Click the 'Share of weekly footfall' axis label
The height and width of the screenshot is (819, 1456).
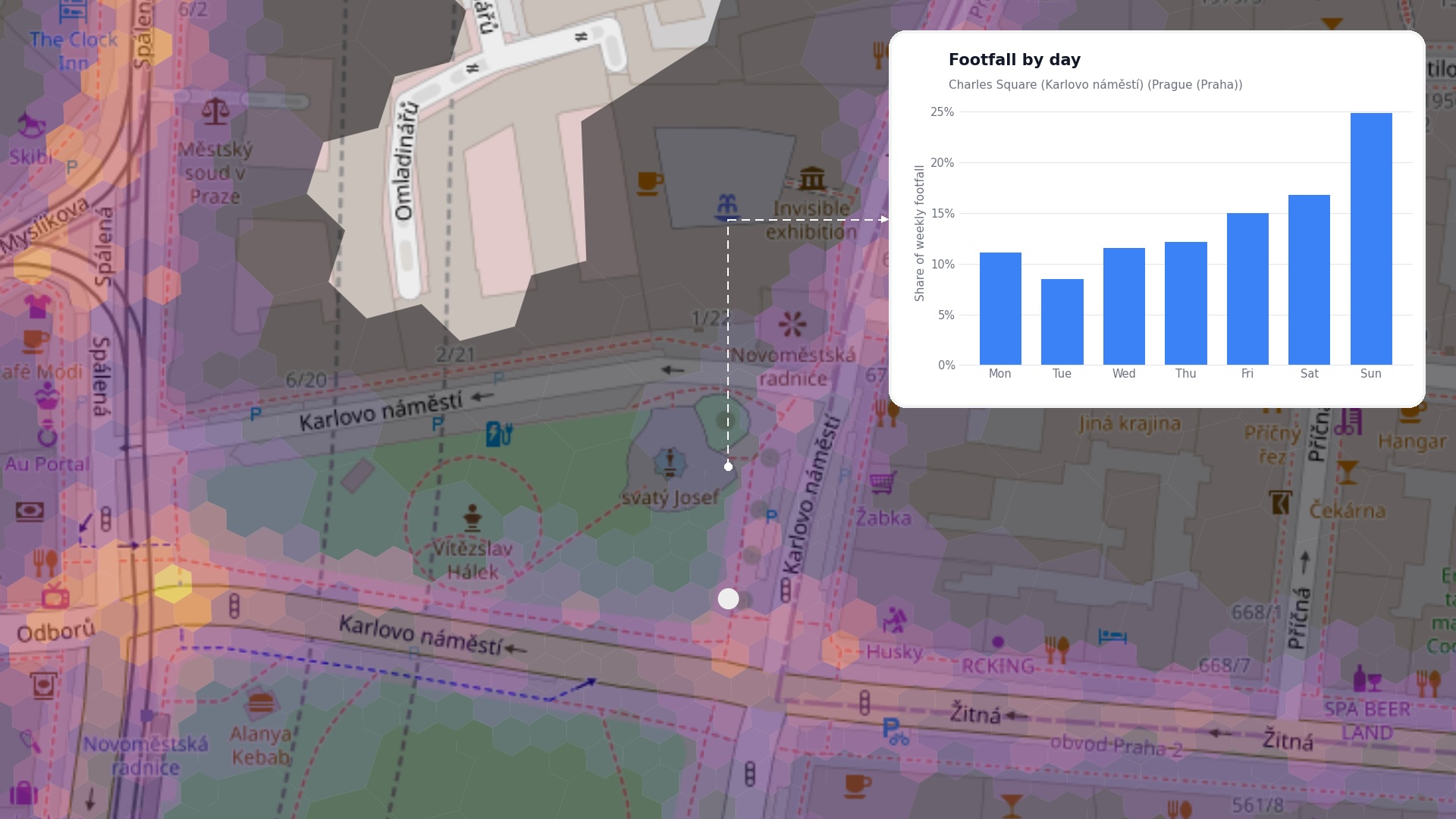(920, 234)
